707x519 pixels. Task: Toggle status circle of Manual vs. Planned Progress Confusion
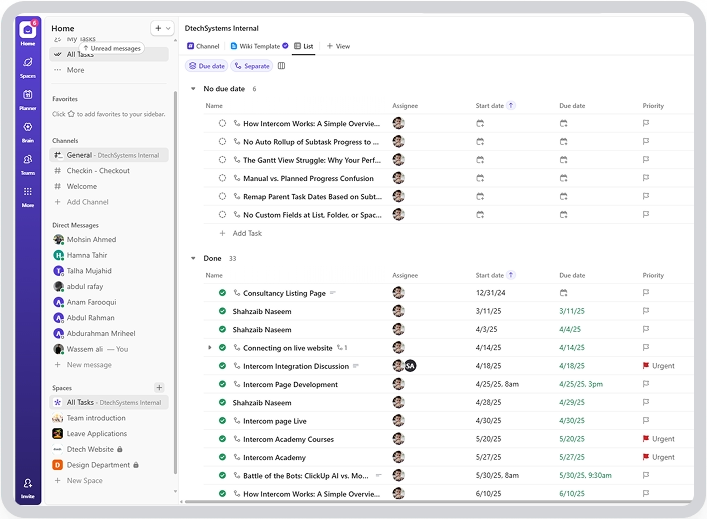(222, 178)
